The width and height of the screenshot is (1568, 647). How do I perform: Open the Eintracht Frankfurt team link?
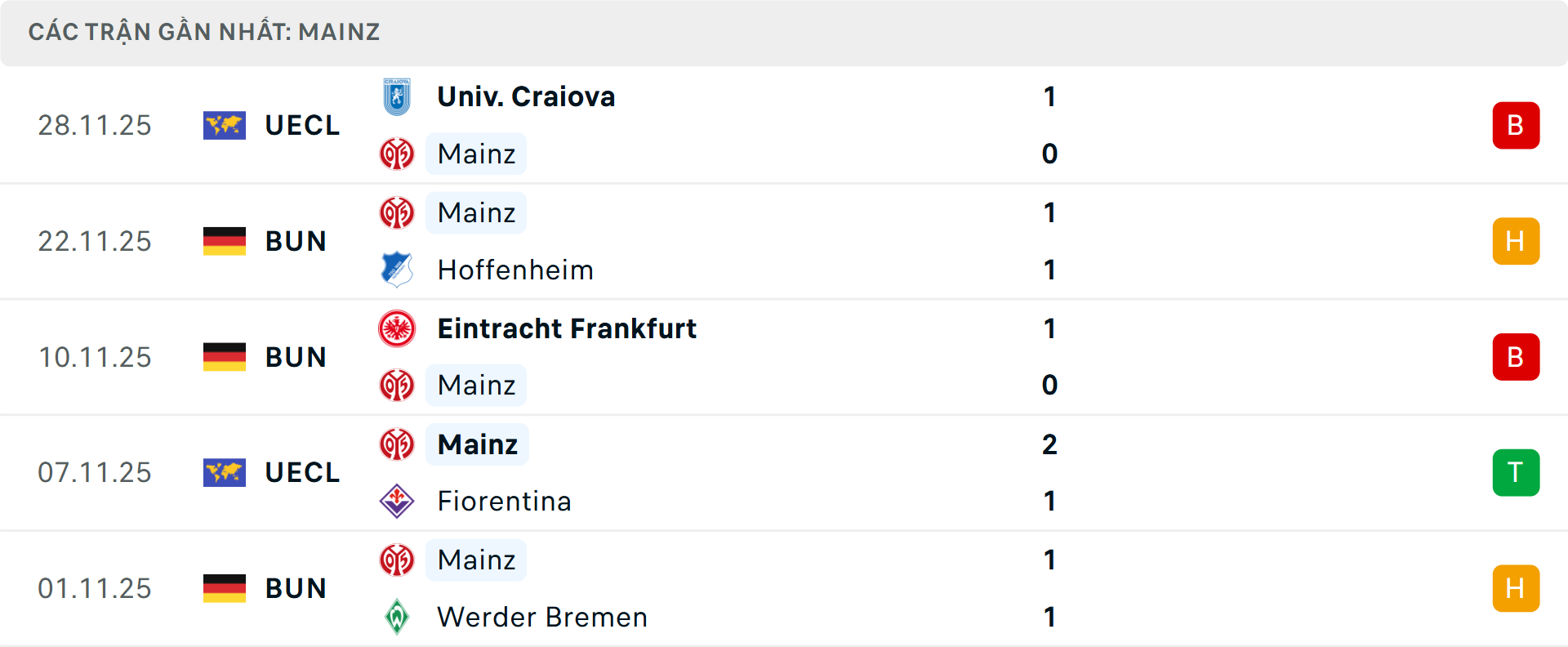567,328
